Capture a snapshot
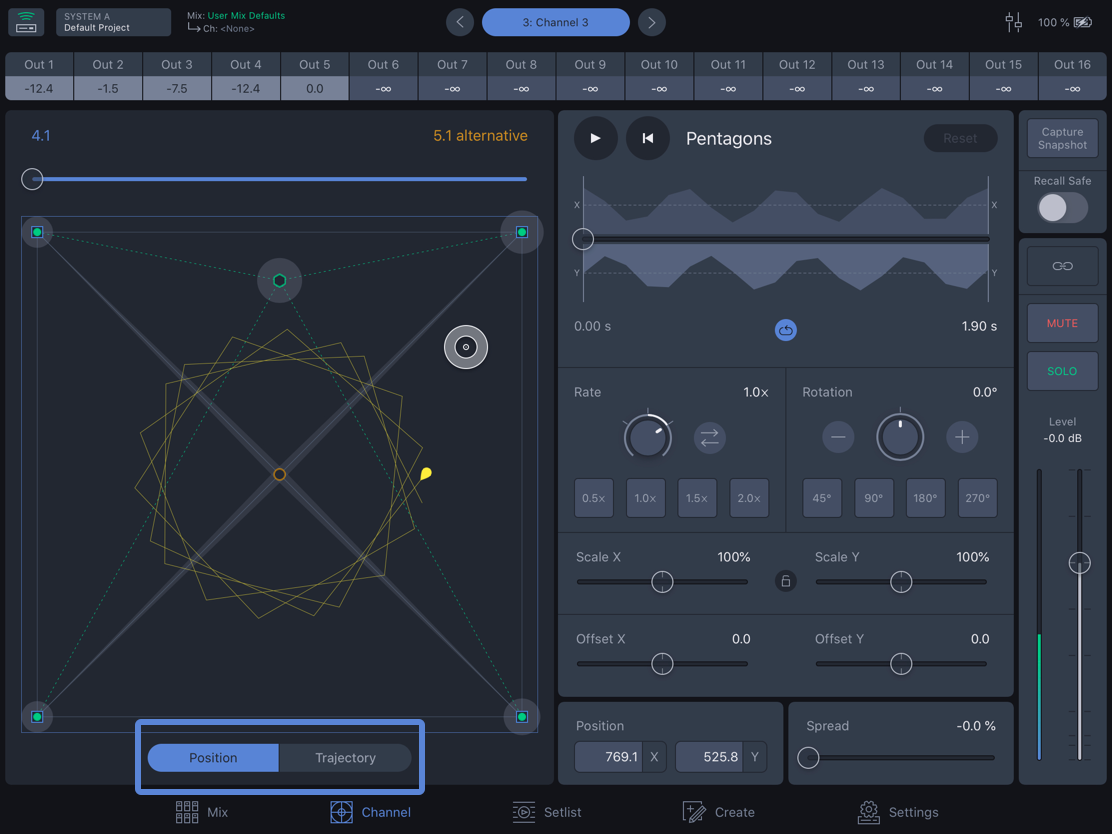Screen dimensions: 1112x834 [x=1062, y=138]
